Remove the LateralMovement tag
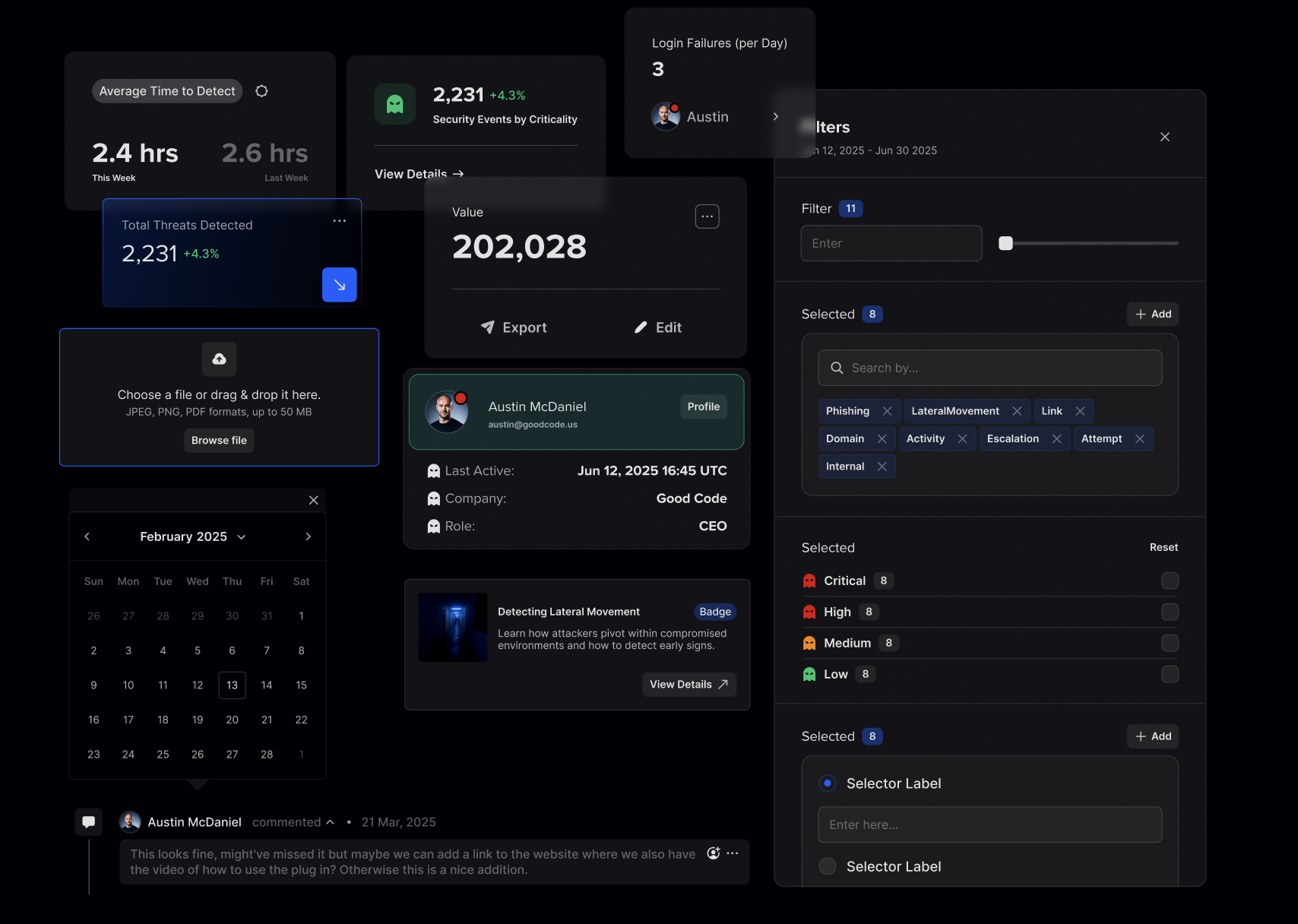The height and width of the screenshot is (924, 1298). tap(1017, 411)
